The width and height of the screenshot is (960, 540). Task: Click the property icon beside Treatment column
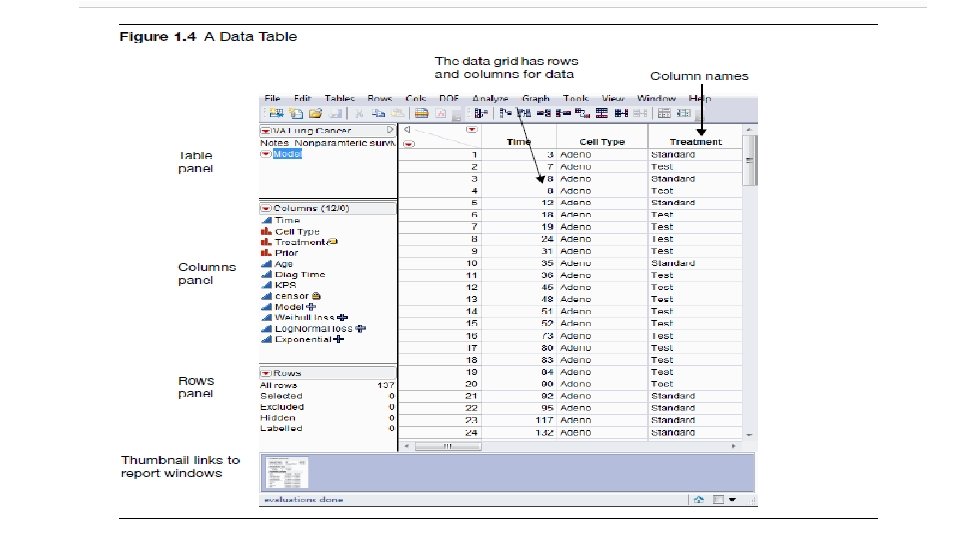(x=332, y=242)
